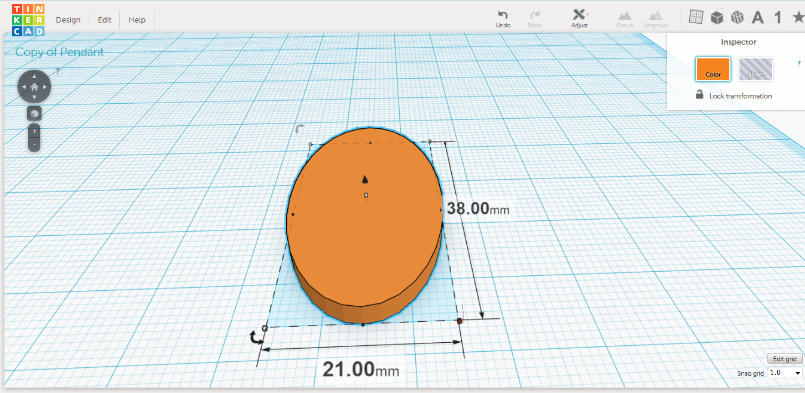Open the solid cube shapes icon

[x=717, y=17]
